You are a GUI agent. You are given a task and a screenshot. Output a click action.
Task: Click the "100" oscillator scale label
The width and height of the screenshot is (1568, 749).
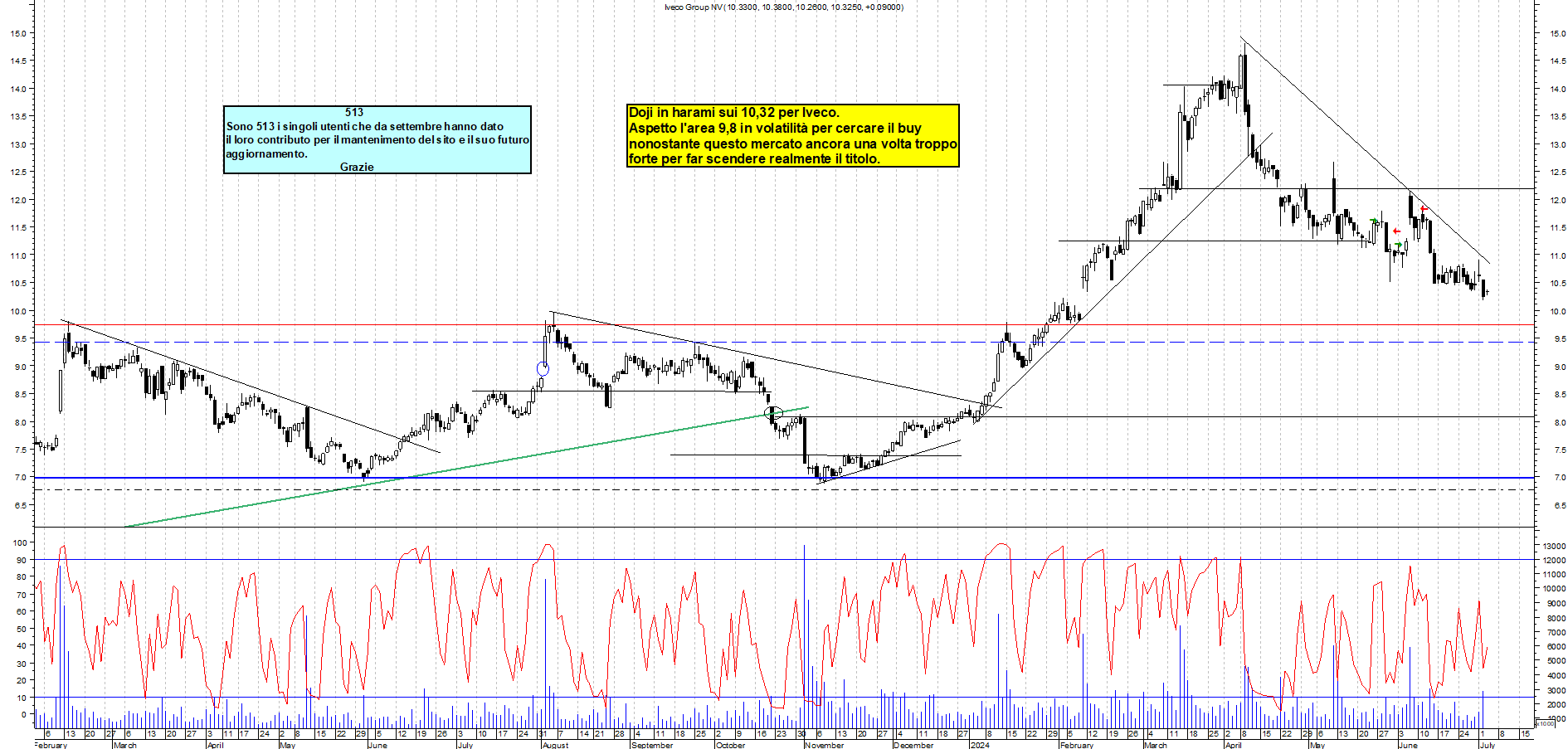[20, 542]
